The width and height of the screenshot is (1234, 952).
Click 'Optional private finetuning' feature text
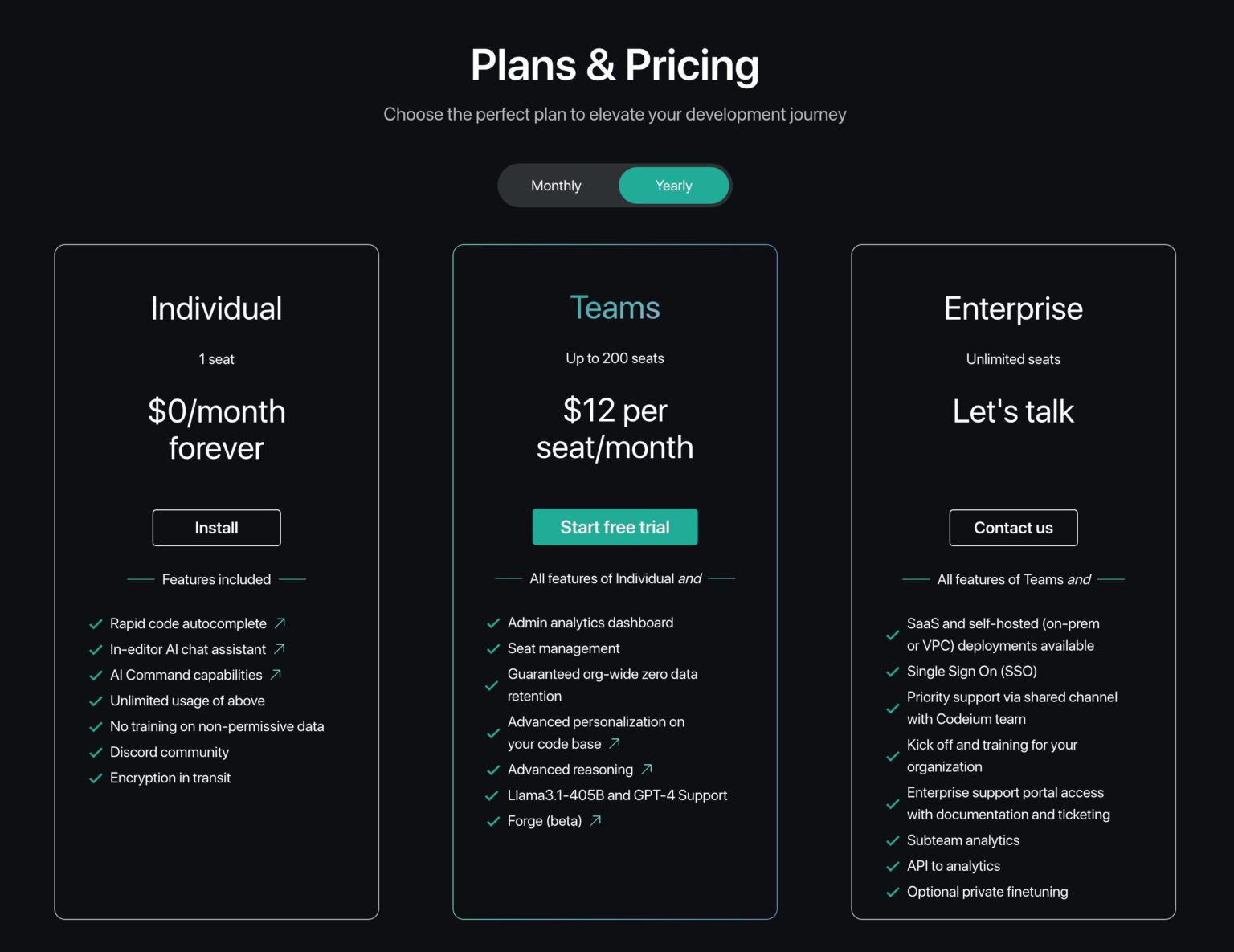pyautogui.click(x=987, y=892)
